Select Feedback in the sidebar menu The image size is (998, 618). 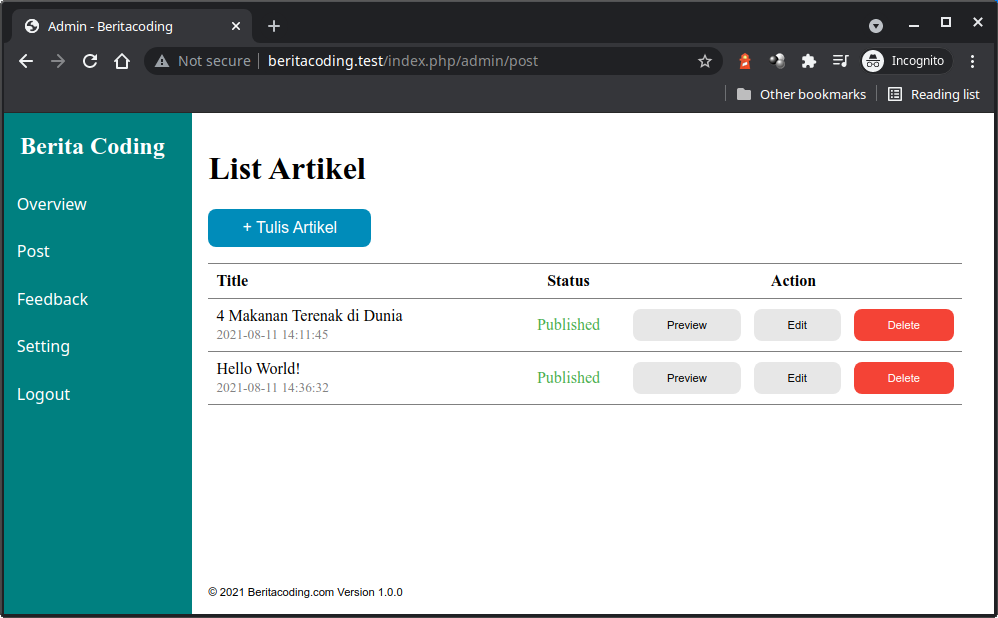[x=52, y=299]
